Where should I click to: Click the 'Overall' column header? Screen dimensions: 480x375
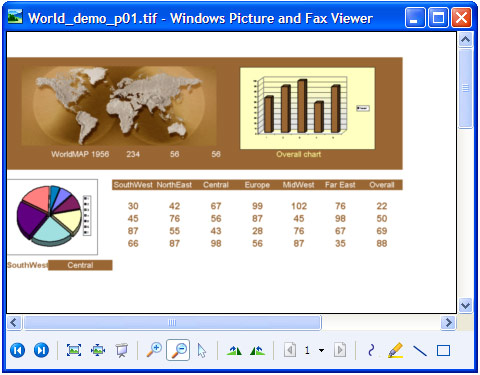(x=382, y=185)
